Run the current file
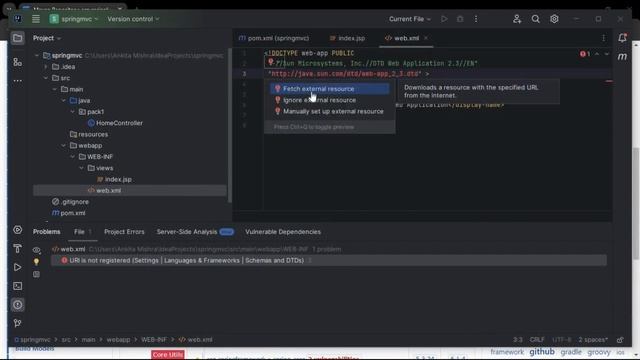 (444, 19)
